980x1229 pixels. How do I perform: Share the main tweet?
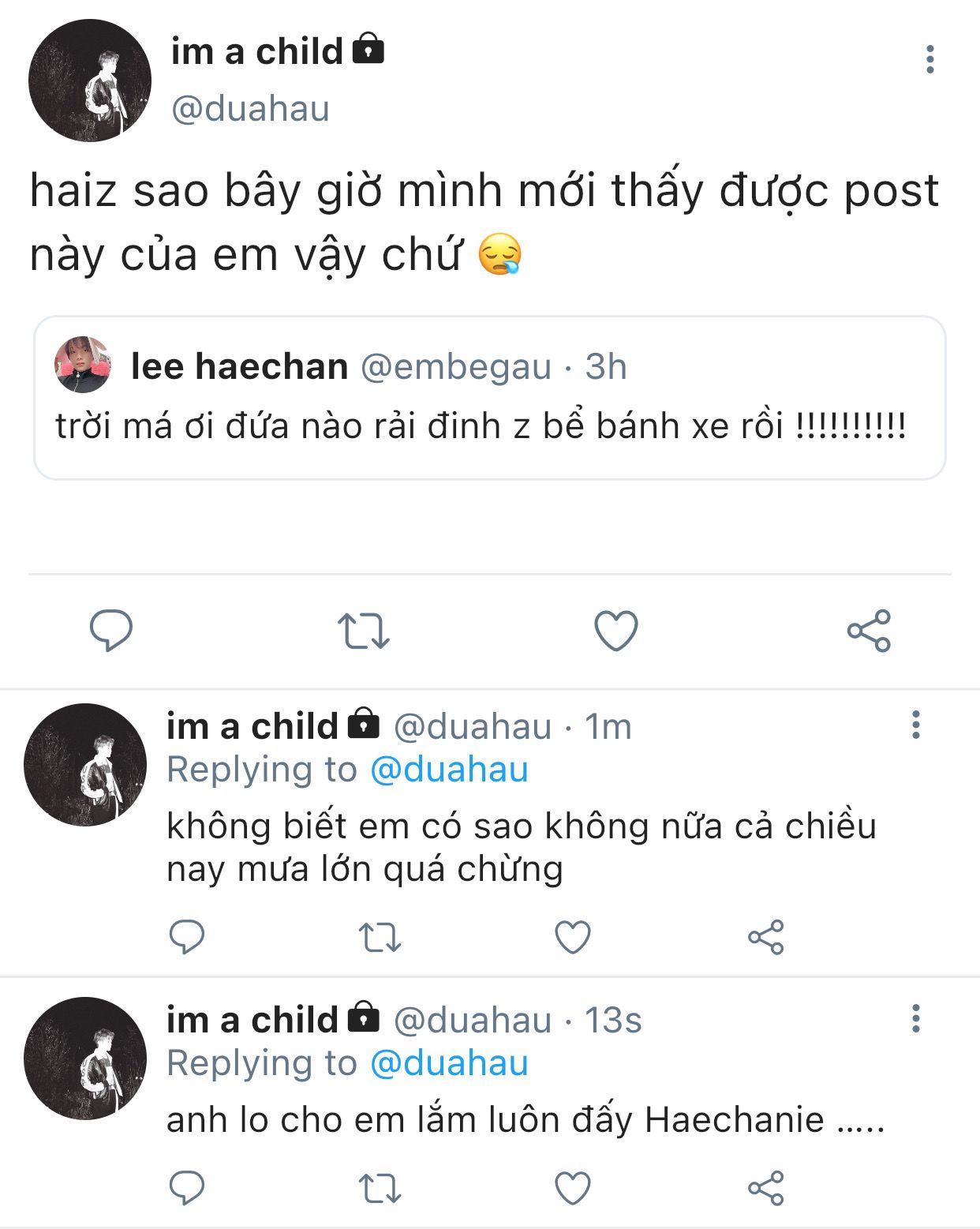(869, 631)
